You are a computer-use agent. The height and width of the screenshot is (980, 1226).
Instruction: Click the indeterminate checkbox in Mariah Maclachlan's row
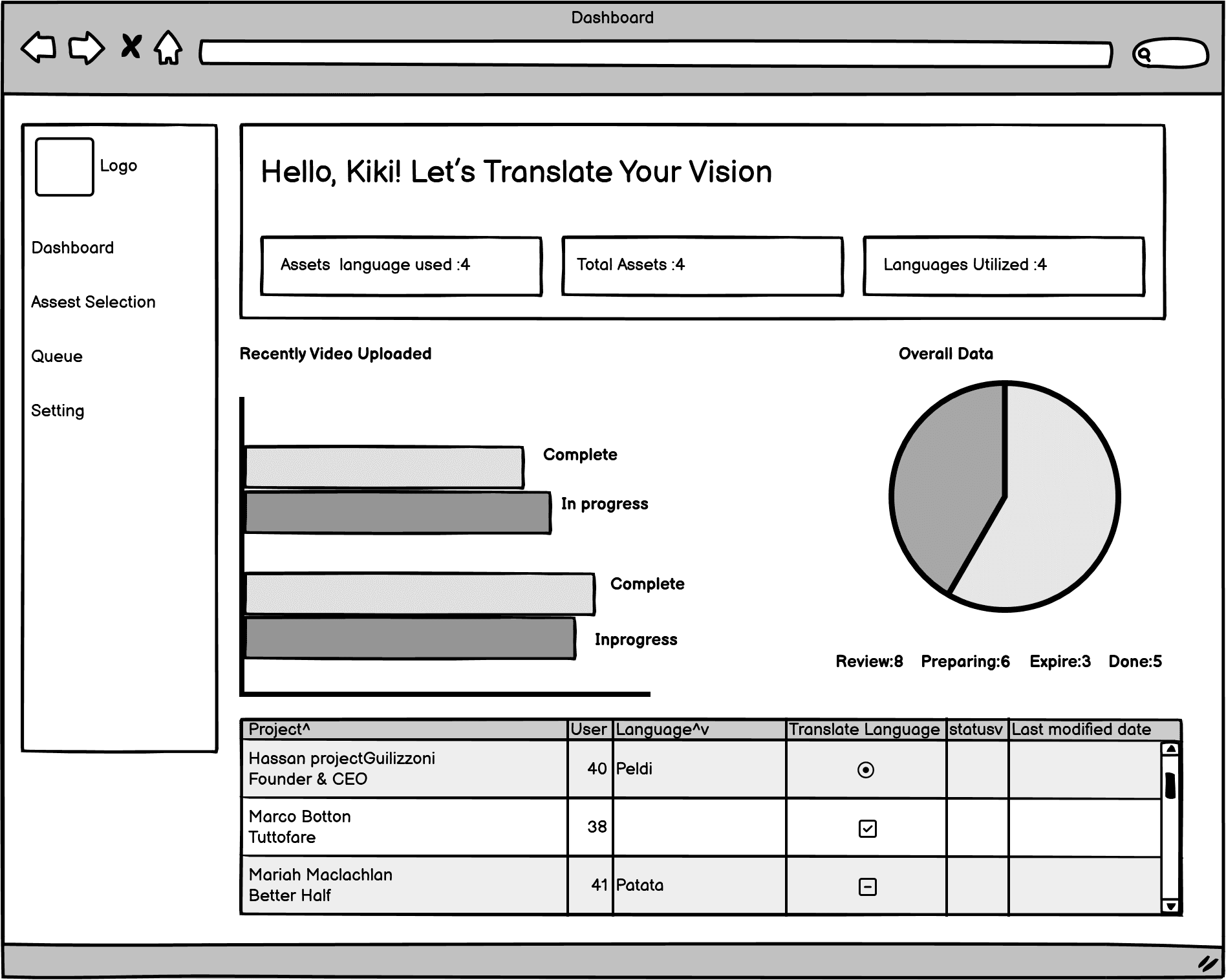tap(866, 886)
